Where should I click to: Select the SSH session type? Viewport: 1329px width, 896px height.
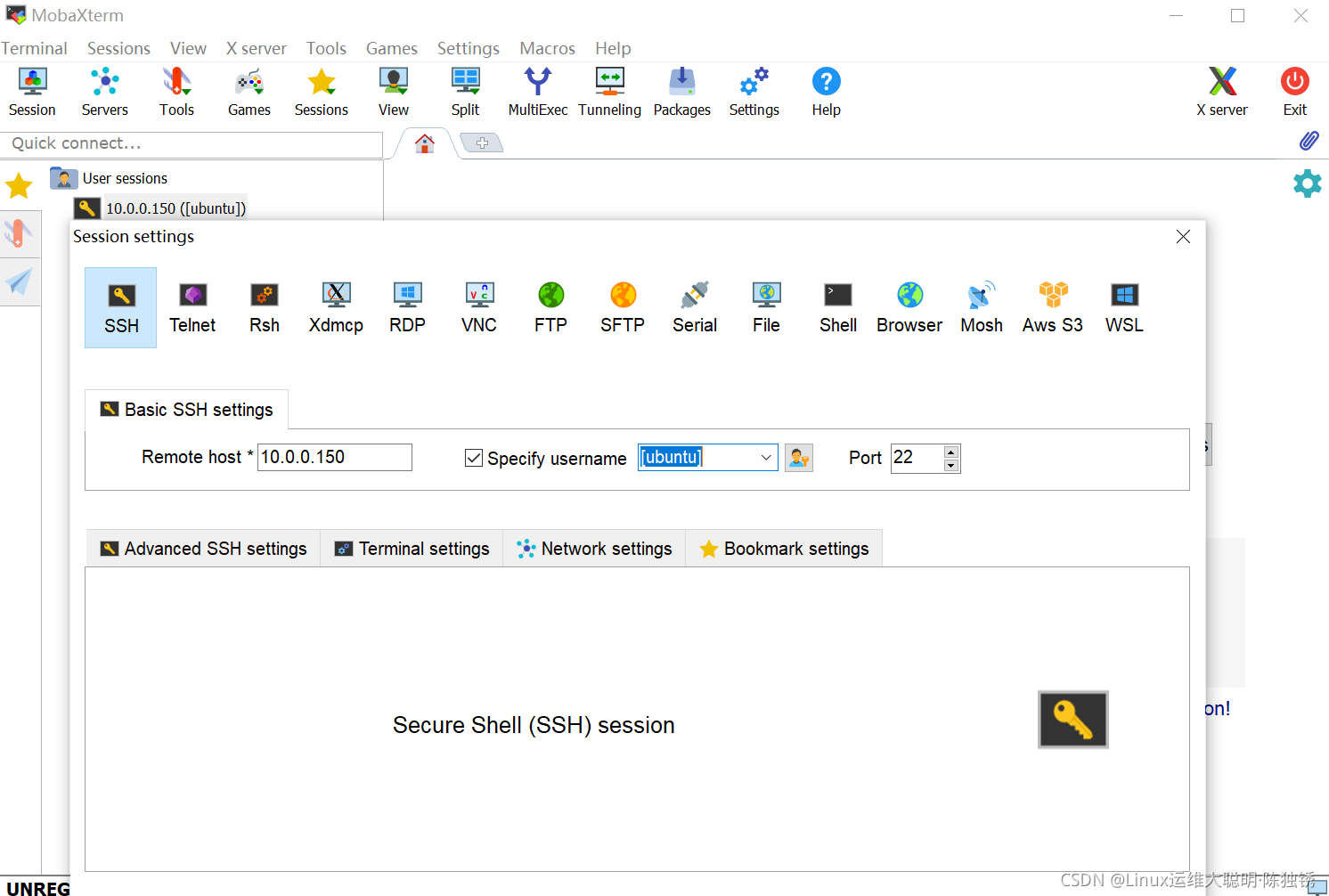[121, 307]
